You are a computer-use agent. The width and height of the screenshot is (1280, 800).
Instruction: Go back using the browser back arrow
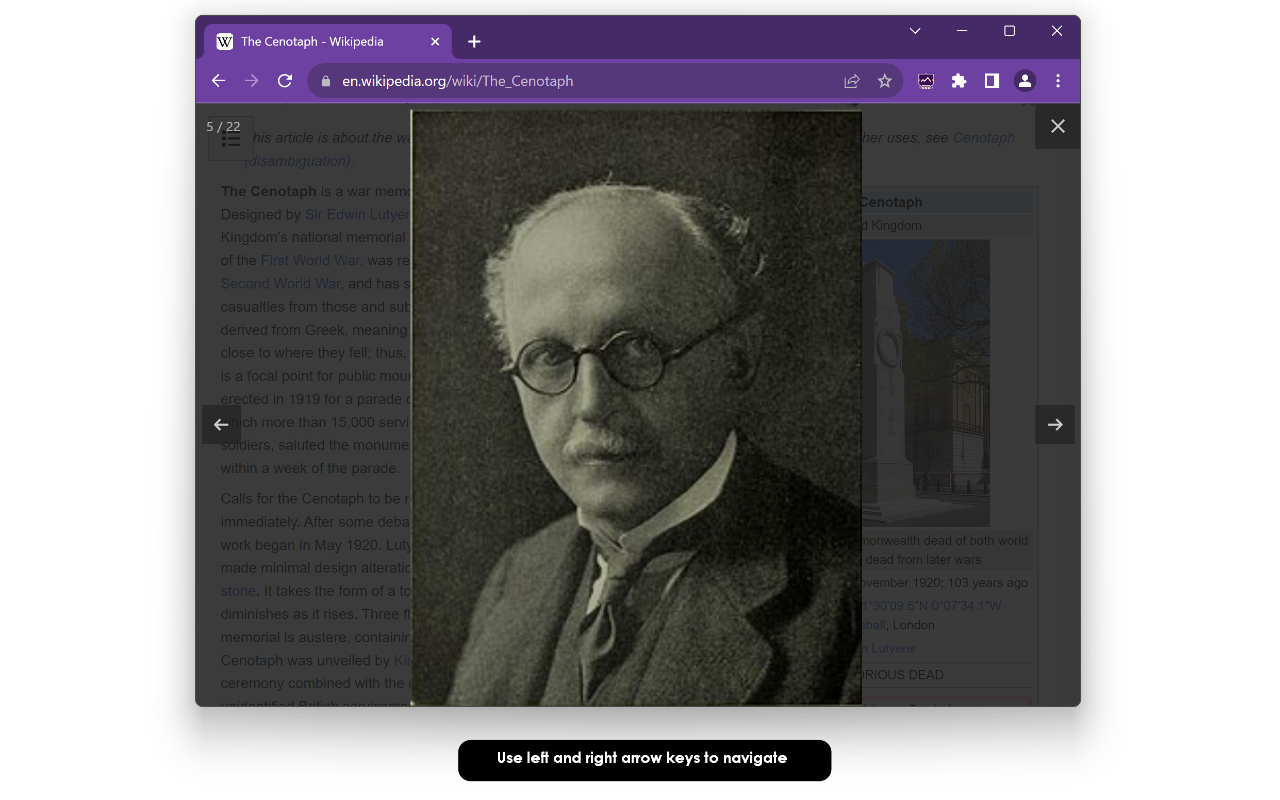click(219, 81)
